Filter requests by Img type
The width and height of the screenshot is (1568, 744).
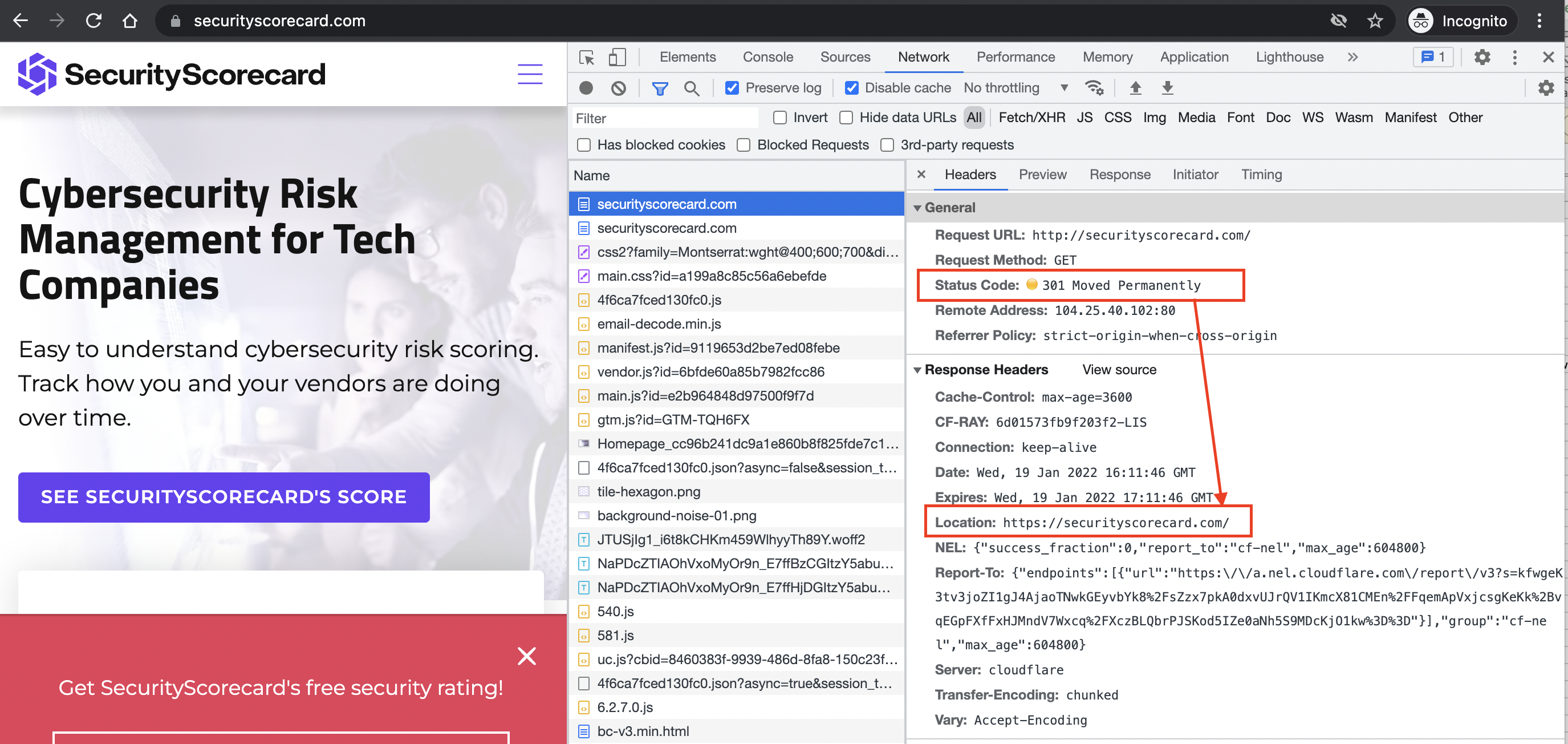click(1153, 118)
